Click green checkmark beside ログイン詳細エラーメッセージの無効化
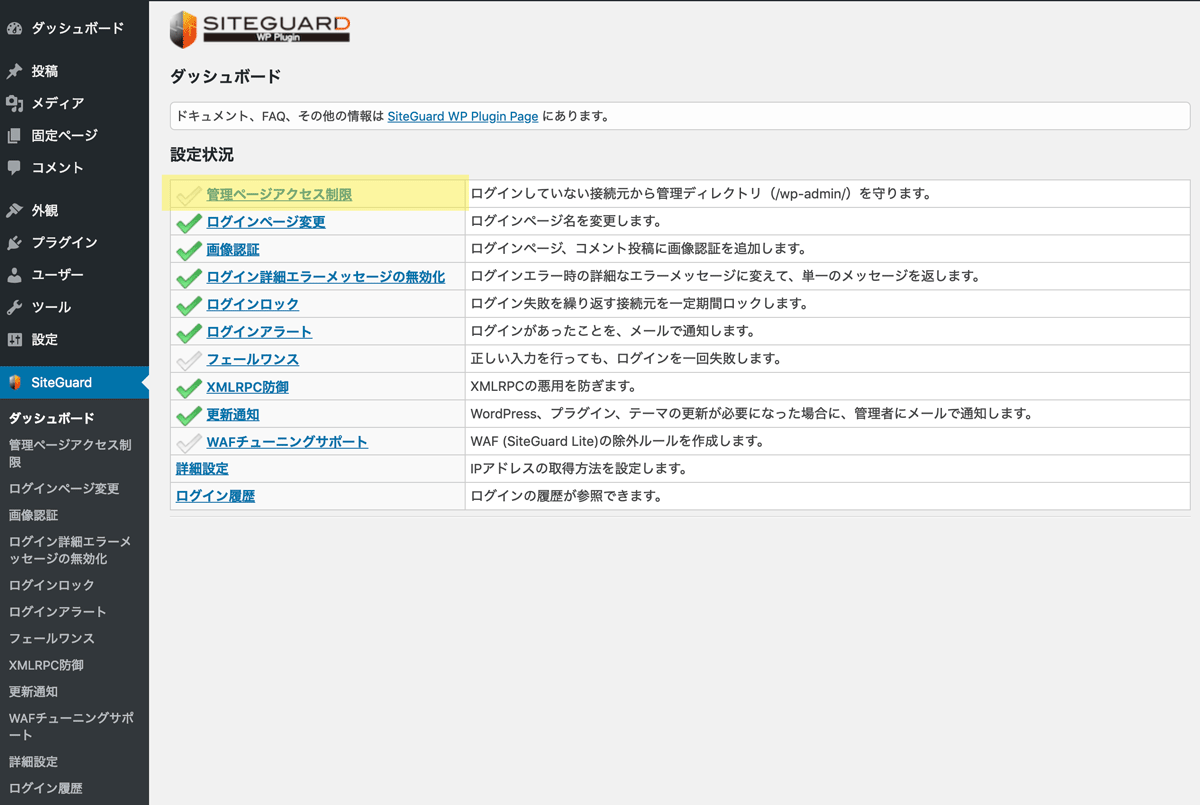 click(188, 276)
